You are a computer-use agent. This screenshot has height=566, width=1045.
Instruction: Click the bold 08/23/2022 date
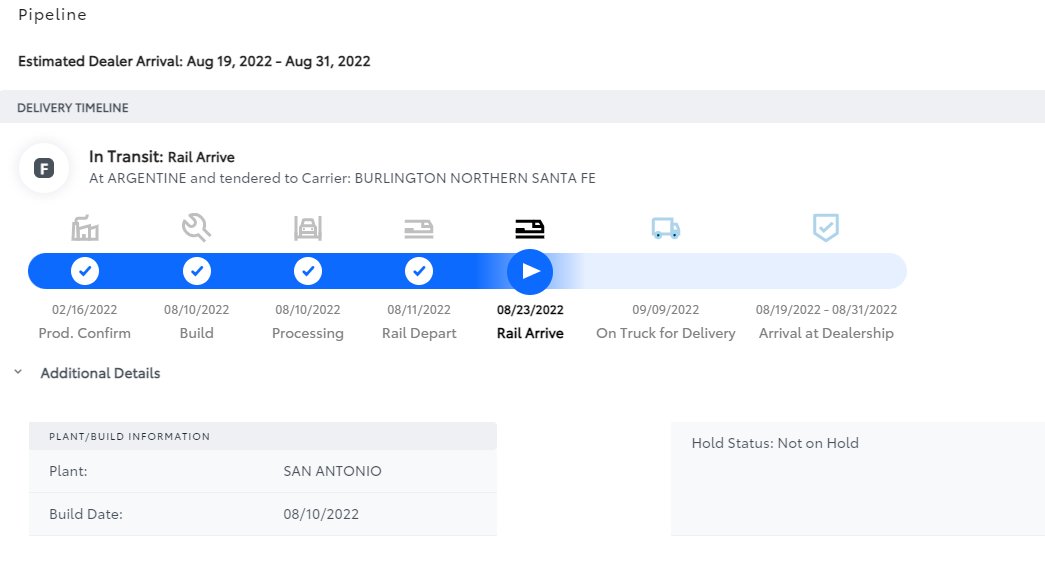[x=530, y=310]
